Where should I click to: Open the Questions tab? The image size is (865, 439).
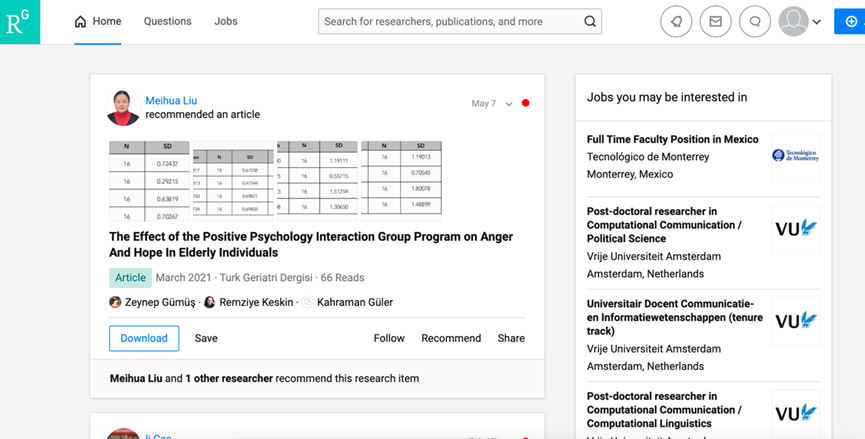click(x=167, y=21)
